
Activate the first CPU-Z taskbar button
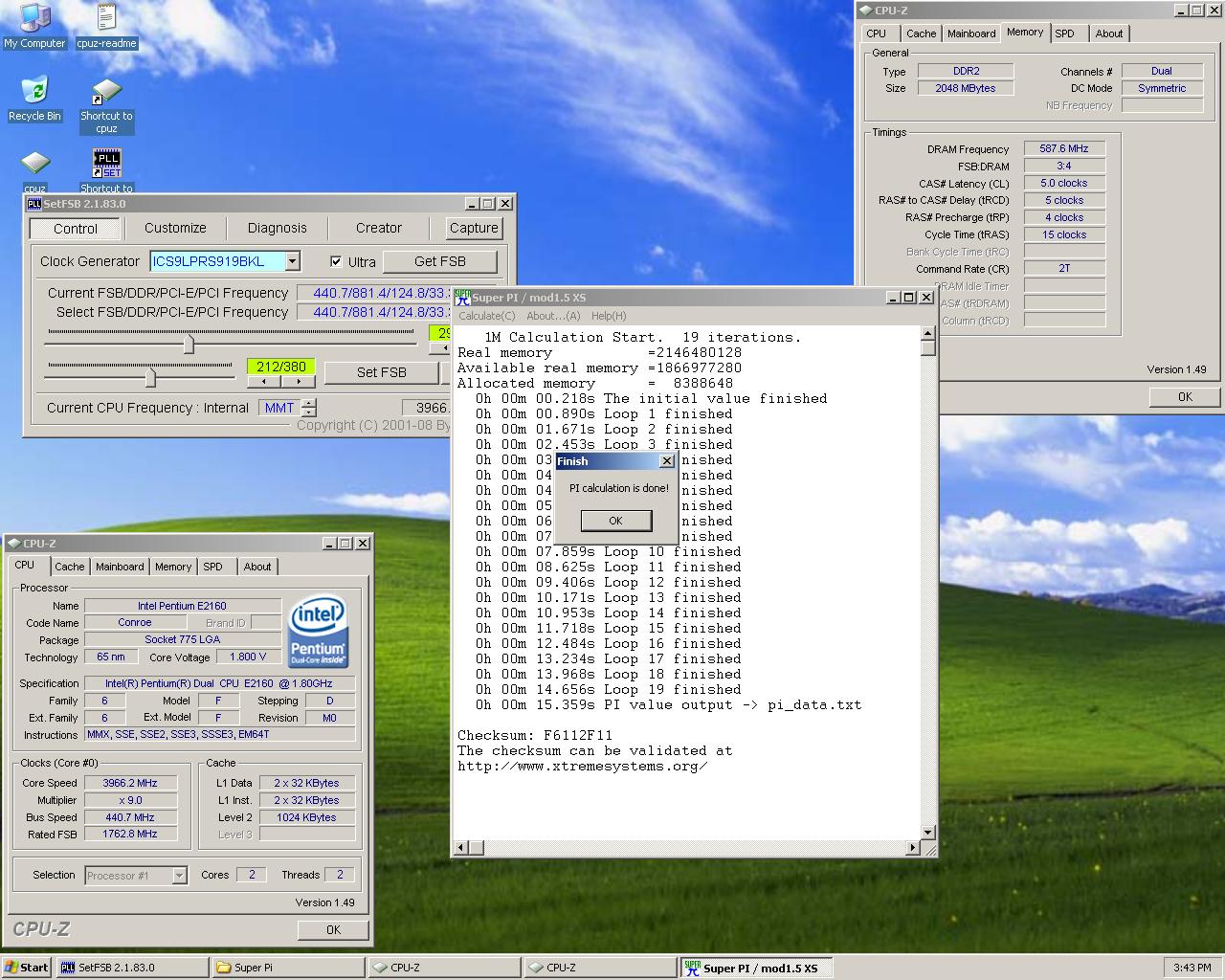[444, 968]
